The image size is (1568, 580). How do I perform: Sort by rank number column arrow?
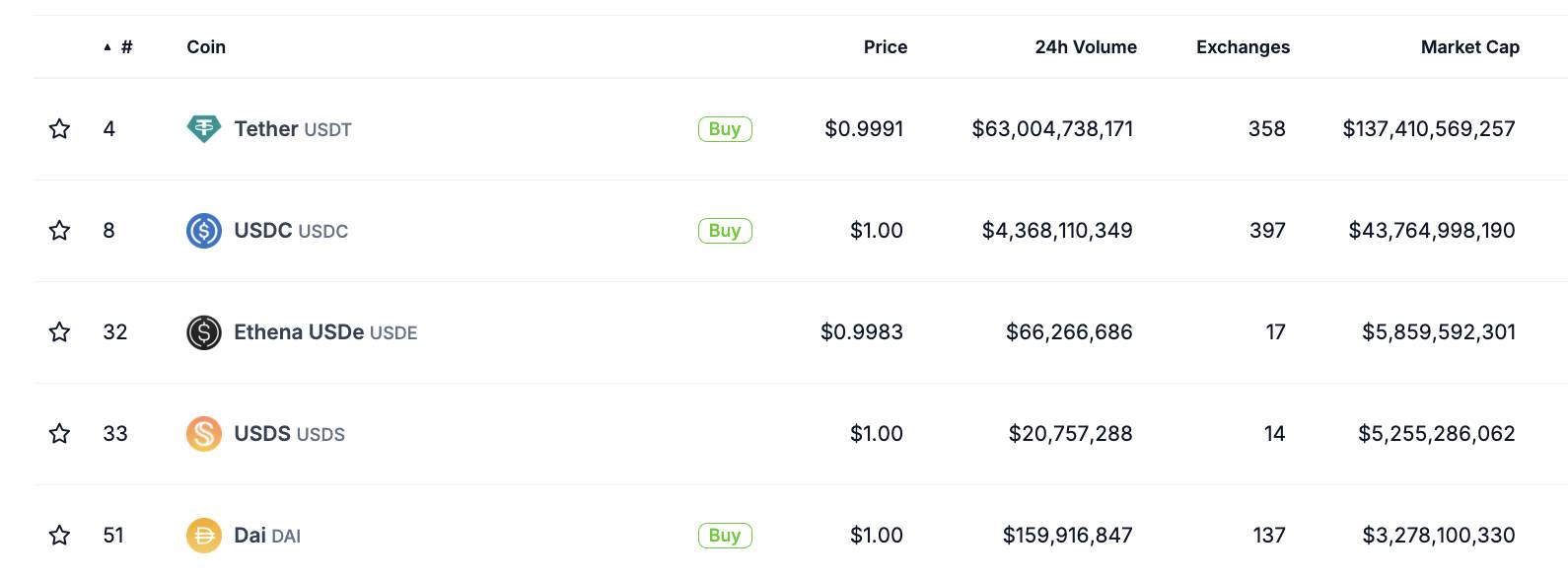point(117,47)
